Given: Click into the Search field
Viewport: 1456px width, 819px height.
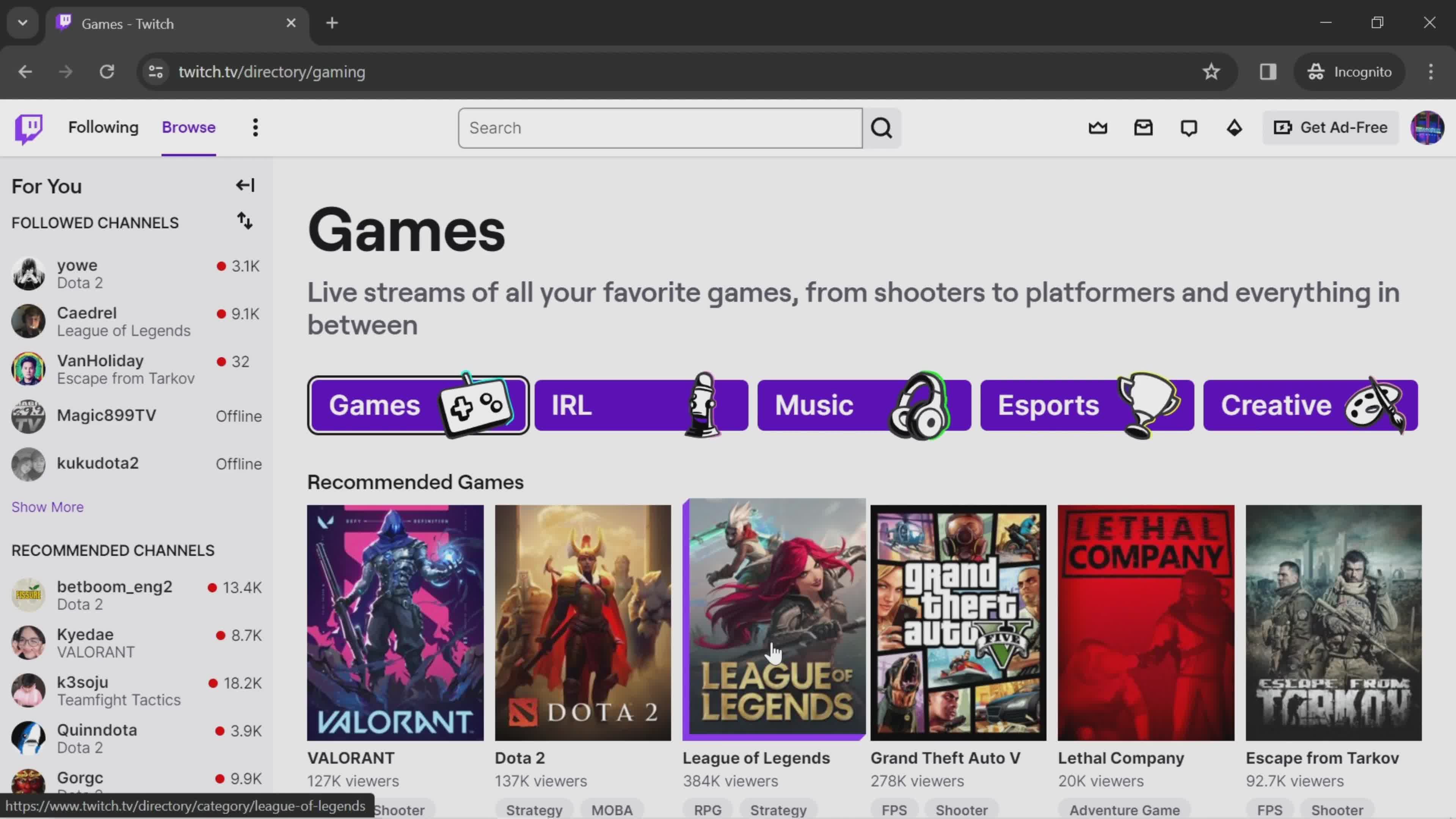Looking at the screenshot, I should point(660,128).
